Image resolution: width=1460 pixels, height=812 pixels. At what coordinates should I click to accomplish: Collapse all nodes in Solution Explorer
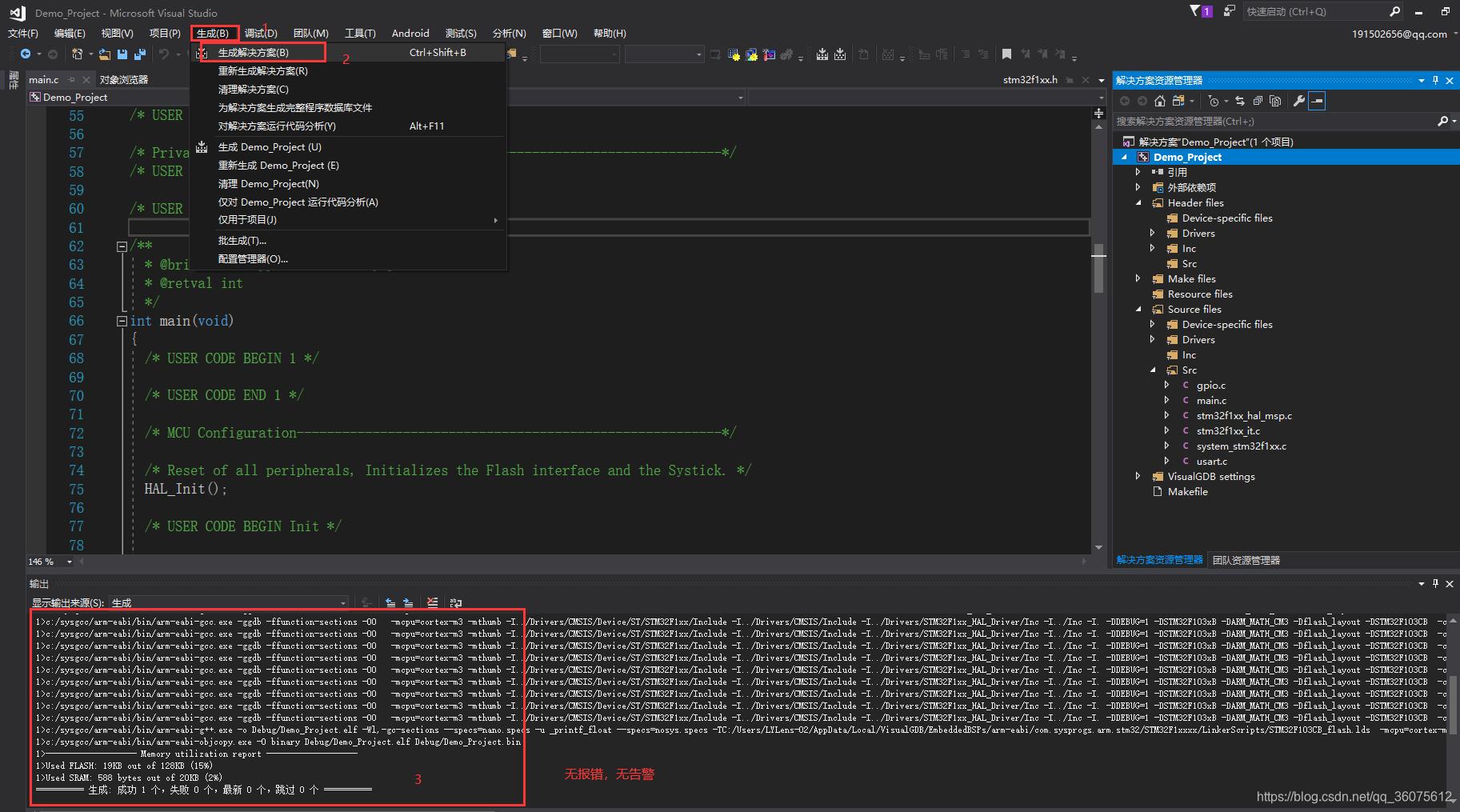[x=1258, y=101]
